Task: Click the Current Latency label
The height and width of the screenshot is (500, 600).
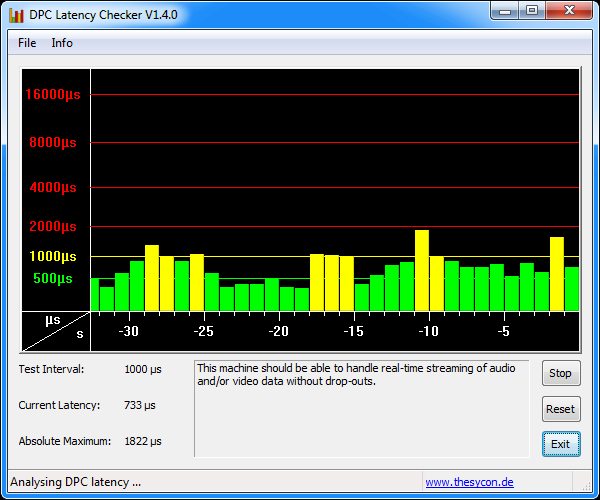Action: click(59, 405)
